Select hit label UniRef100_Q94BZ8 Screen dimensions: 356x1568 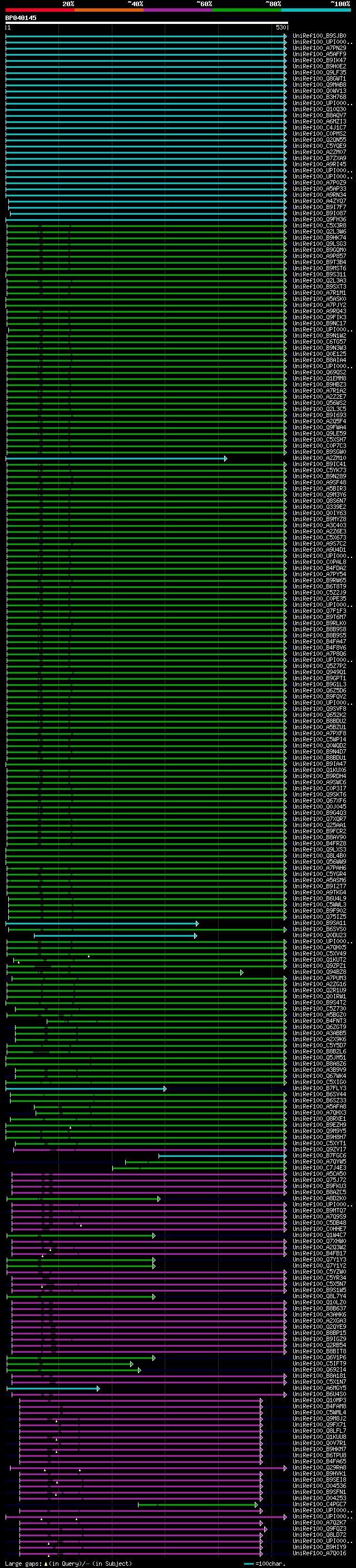pos(319,972)
